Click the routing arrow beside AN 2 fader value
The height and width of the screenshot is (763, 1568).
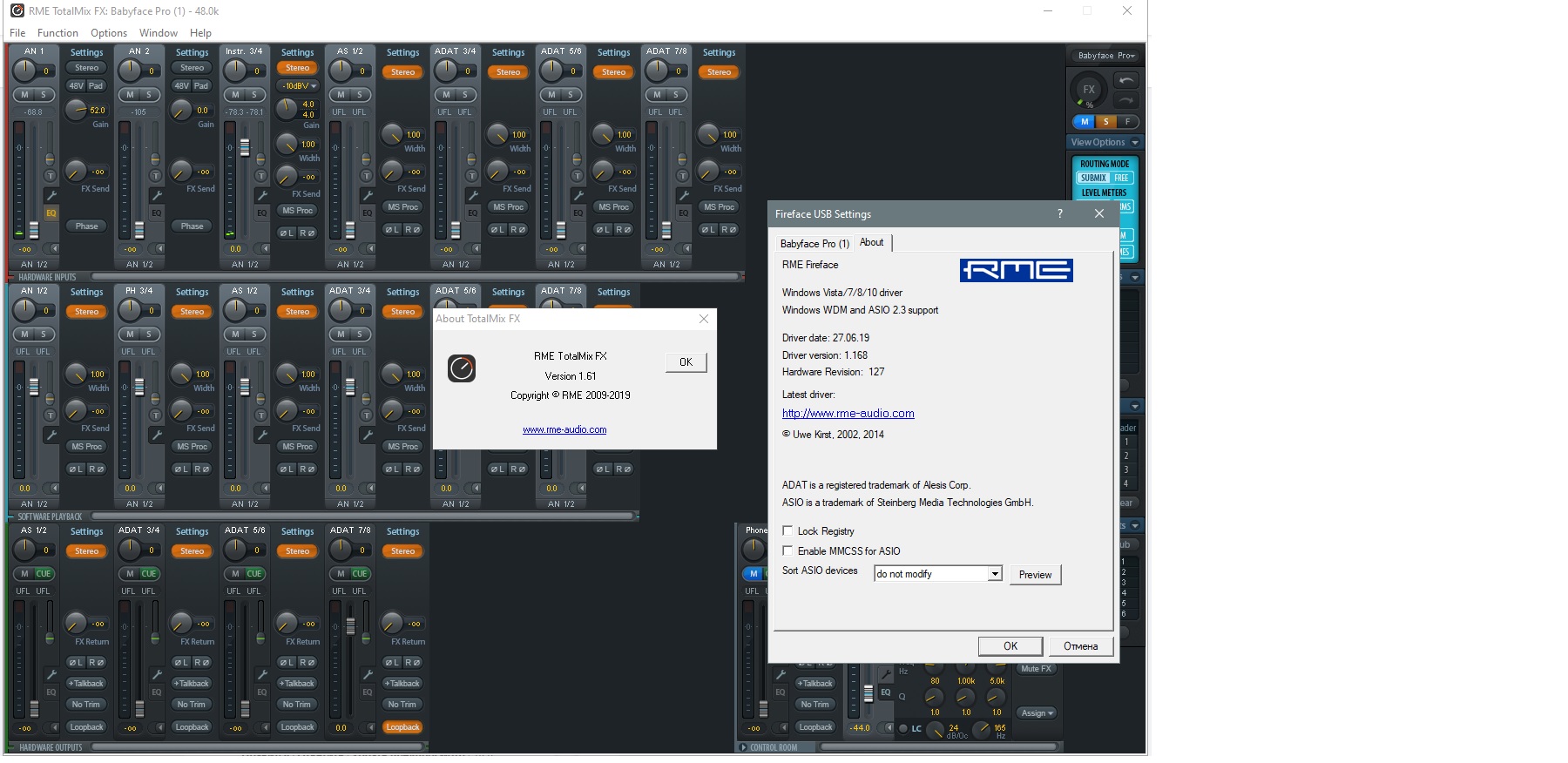tap(160, 249)
